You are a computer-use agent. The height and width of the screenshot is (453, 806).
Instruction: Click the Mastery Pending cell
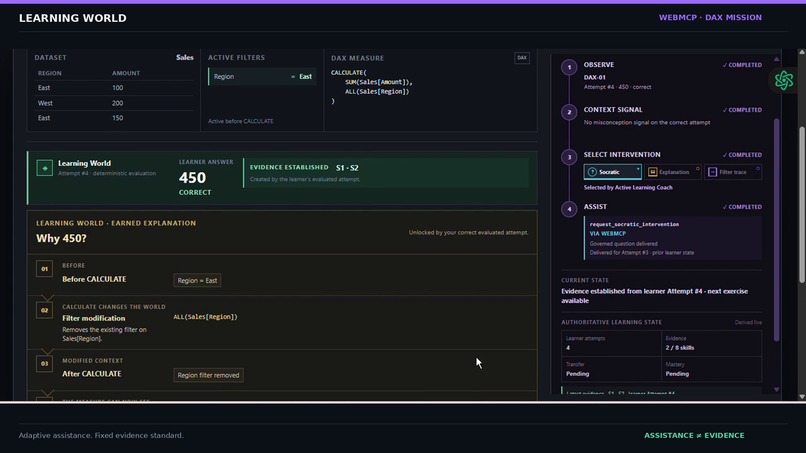(711, 369)
